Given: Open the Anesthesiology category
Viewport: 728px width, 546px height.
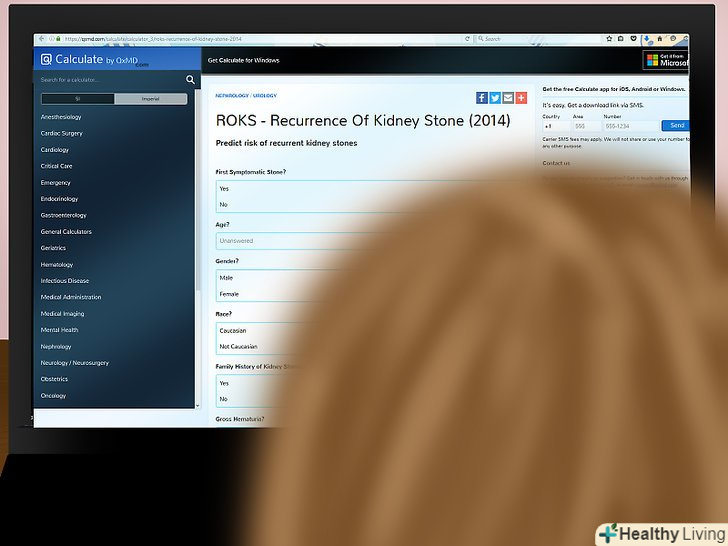Looking at the screenshot, I should (x=61, y=117).
